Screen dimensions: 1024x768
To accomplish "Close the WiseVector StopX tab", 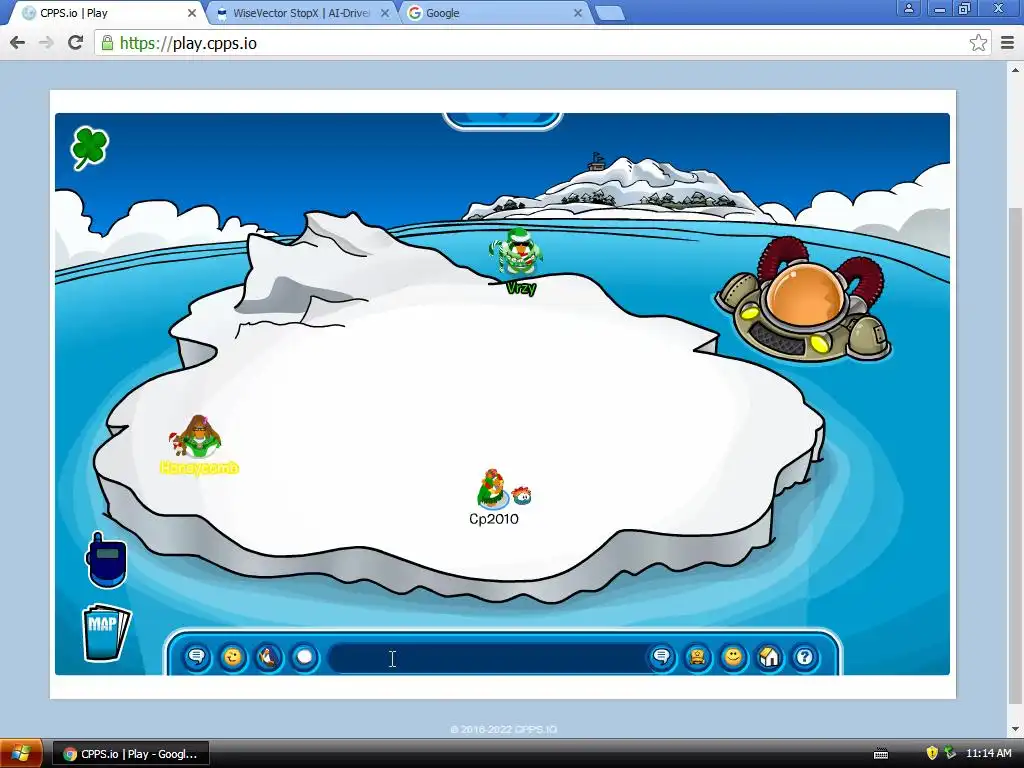I will [x=385, y=13].
